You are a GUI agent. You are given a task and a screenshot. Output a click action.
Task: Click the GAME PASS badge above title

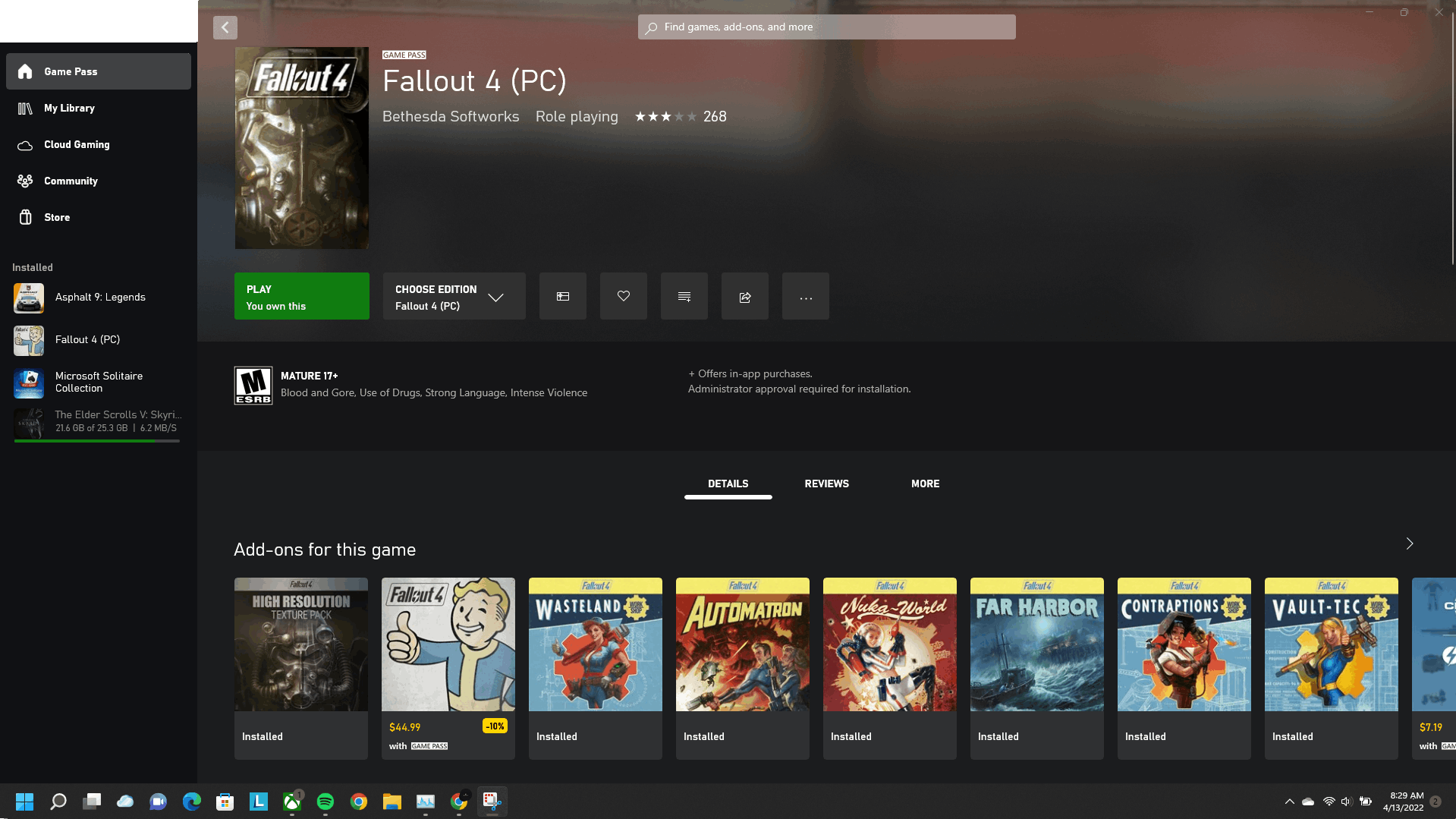[x=404, y=55]
